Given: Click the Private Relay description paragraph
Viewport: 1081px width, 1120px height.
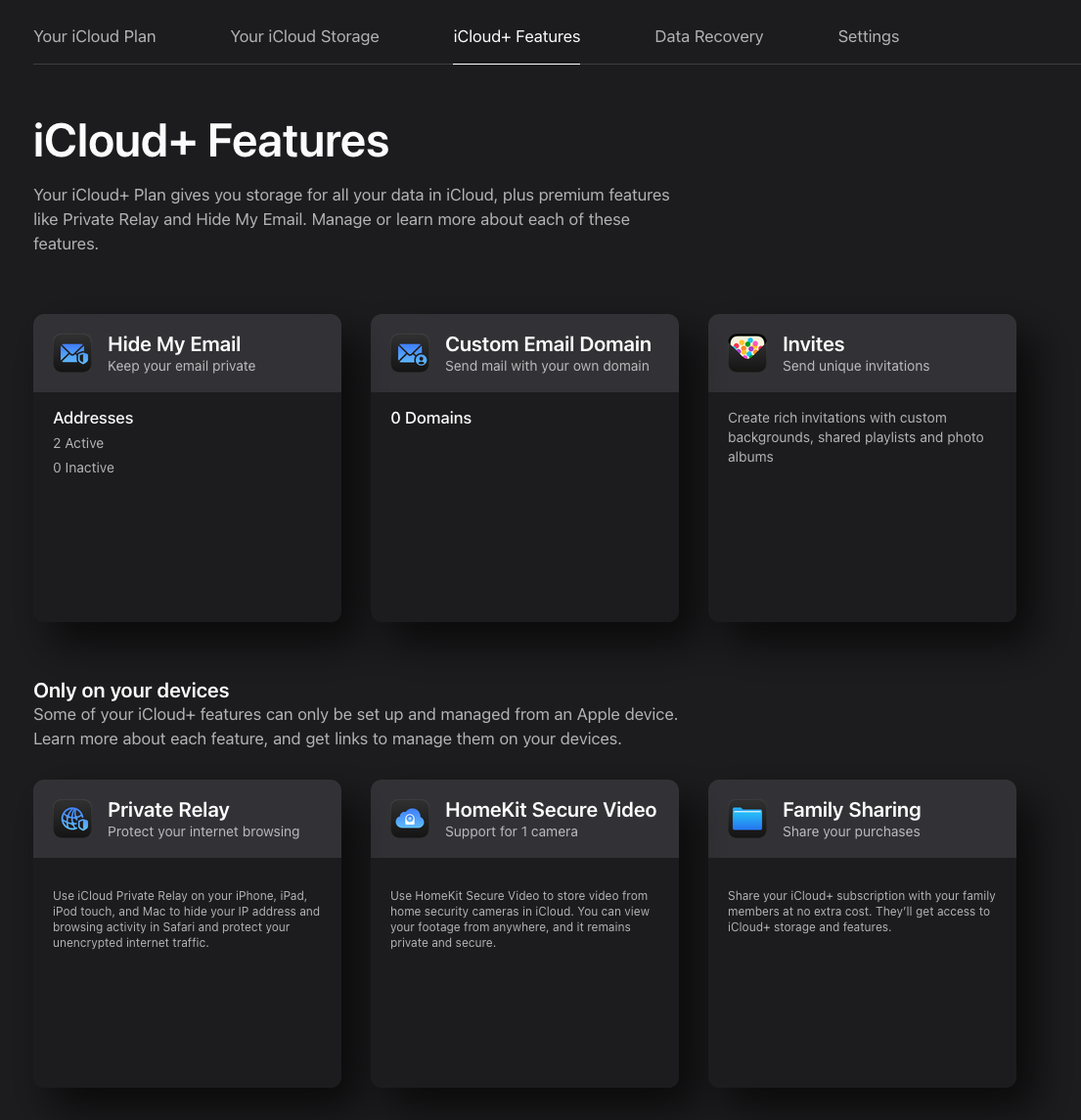Looking at the screenshot, I should pos(187,919).
